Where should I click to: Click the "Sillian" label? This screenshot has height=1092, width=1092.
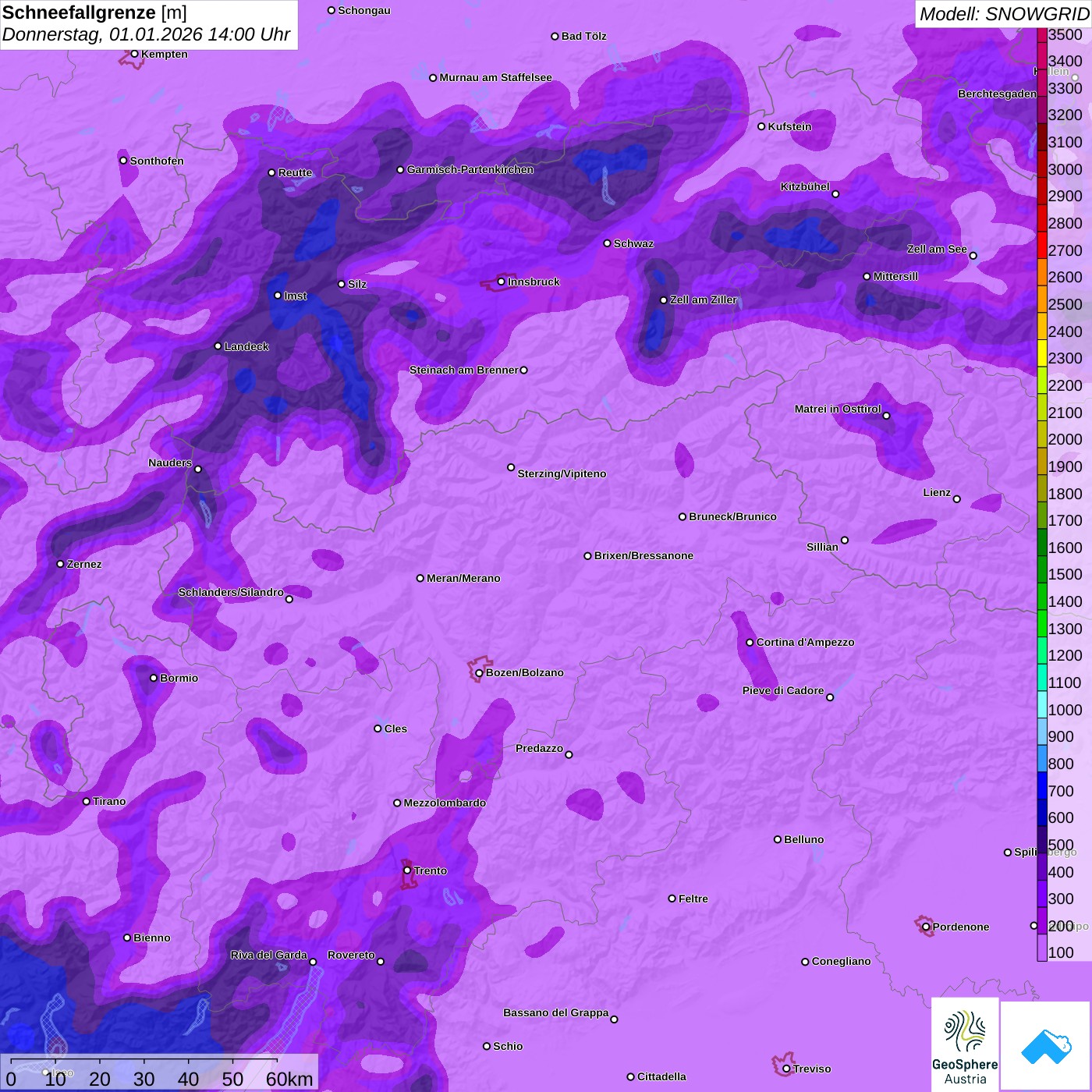coord(822,547)
